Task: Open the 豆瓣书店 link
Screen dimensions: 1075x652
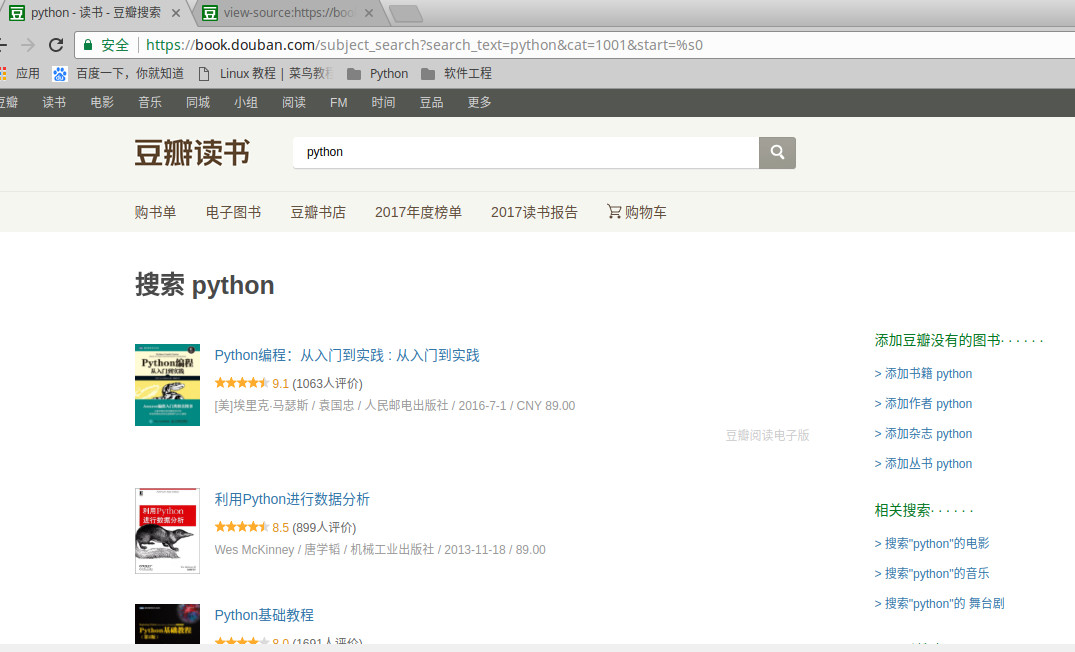Action: coord(318,212)
